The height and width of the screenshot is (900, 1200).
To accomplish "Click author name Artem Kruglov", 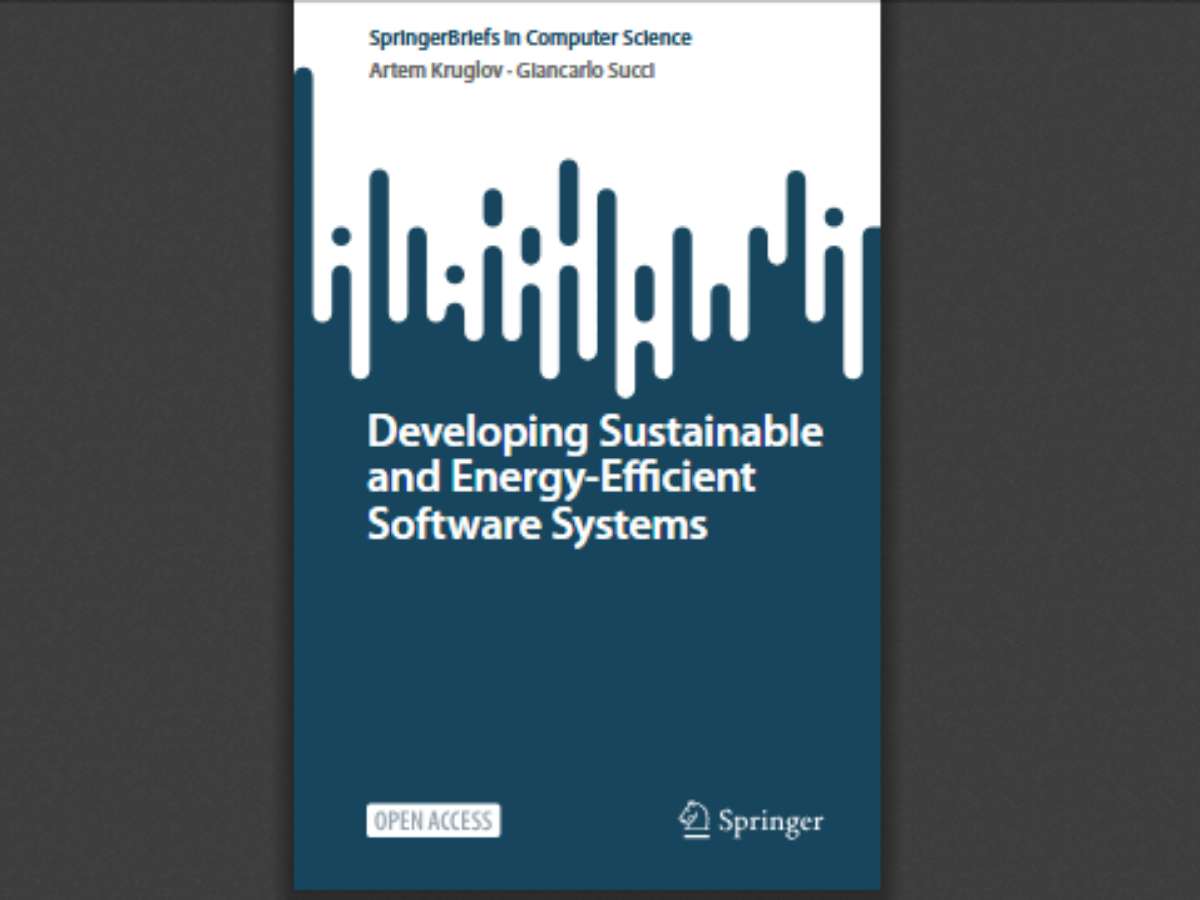I will tap(435, 71).
